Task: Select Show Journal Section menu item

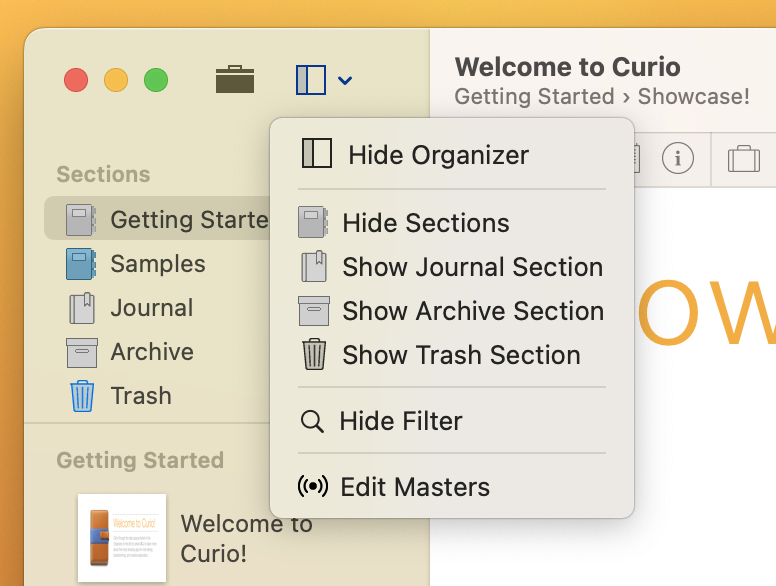Action: (x=452, y=267)
